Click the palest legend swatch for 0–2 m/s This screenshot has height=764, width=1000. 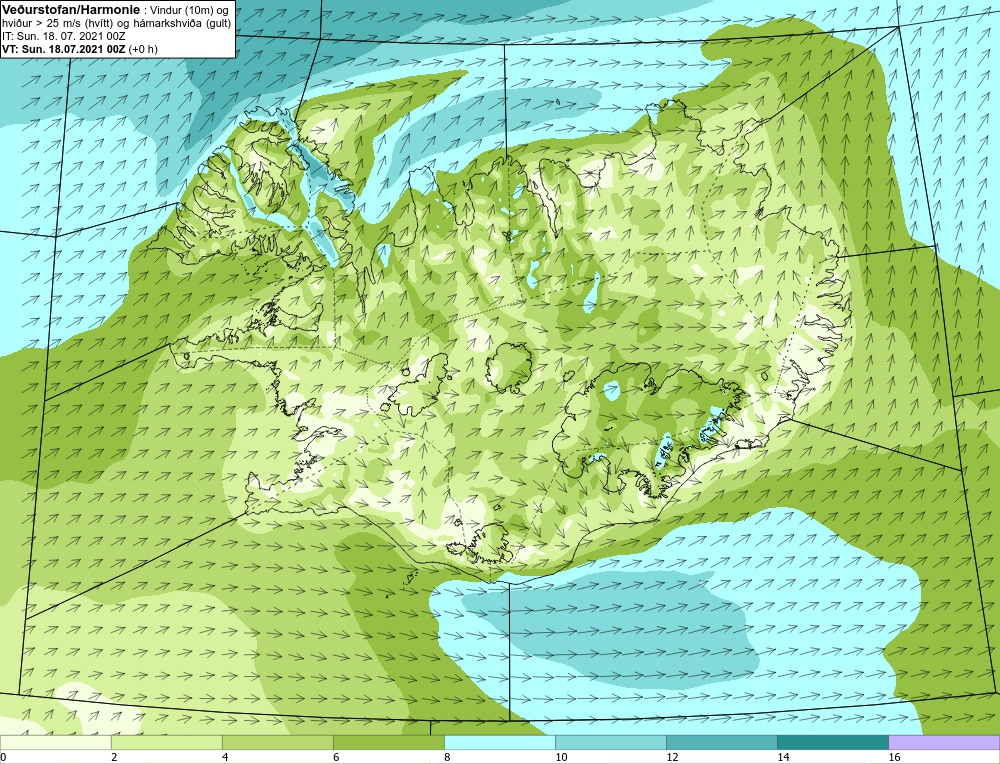click(55, 742)
